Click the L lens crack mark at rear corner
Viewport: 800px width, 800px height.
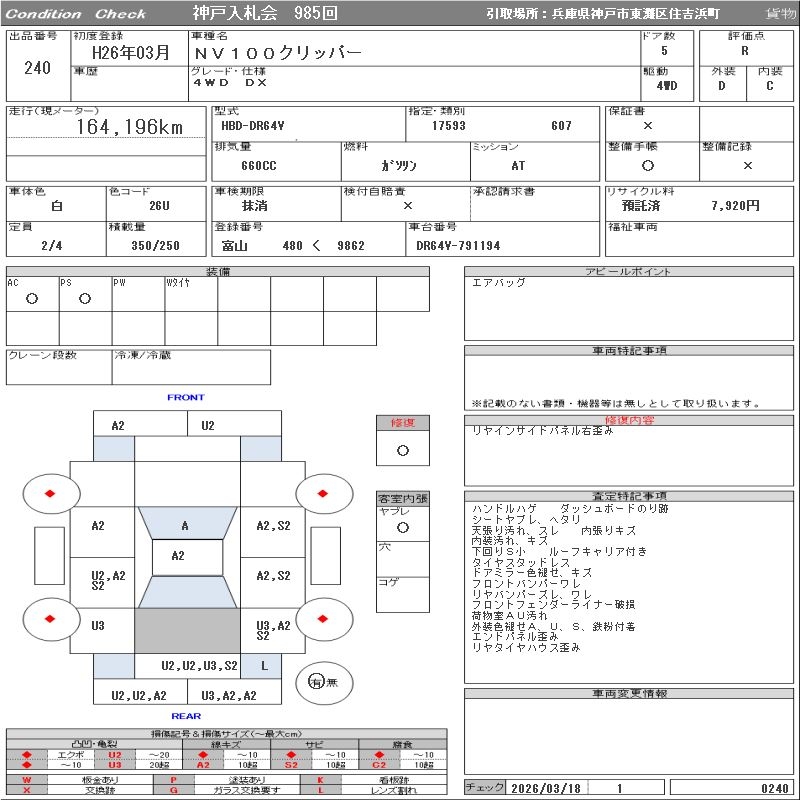(264, 665)
